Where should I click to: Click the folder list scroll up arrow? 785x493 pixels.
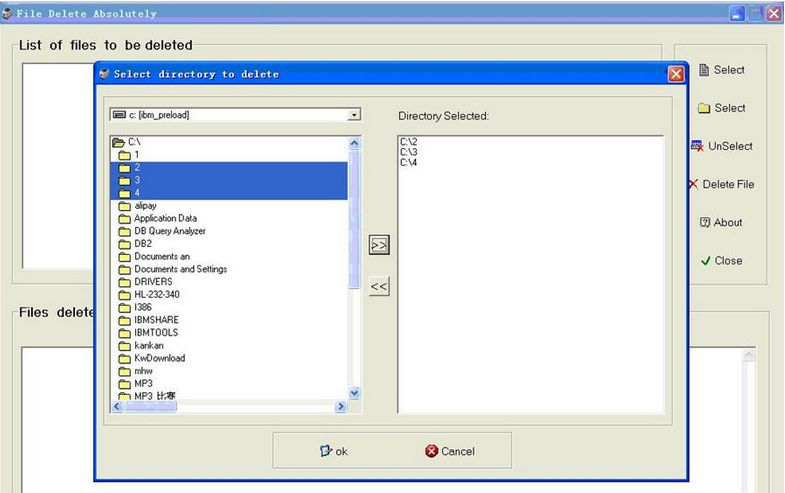tap(354, 144)
